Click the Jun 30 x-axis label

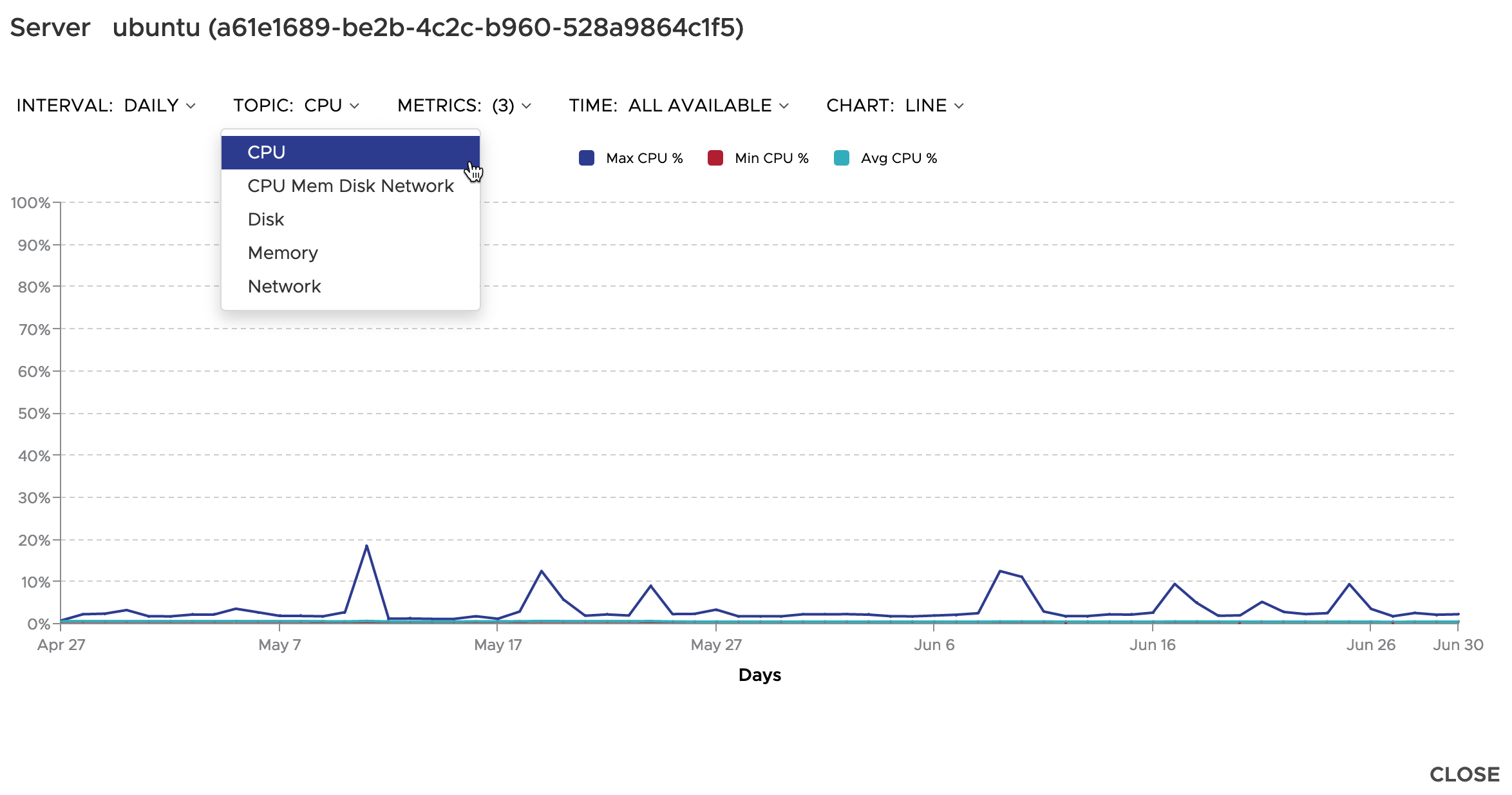(1458, 644)
